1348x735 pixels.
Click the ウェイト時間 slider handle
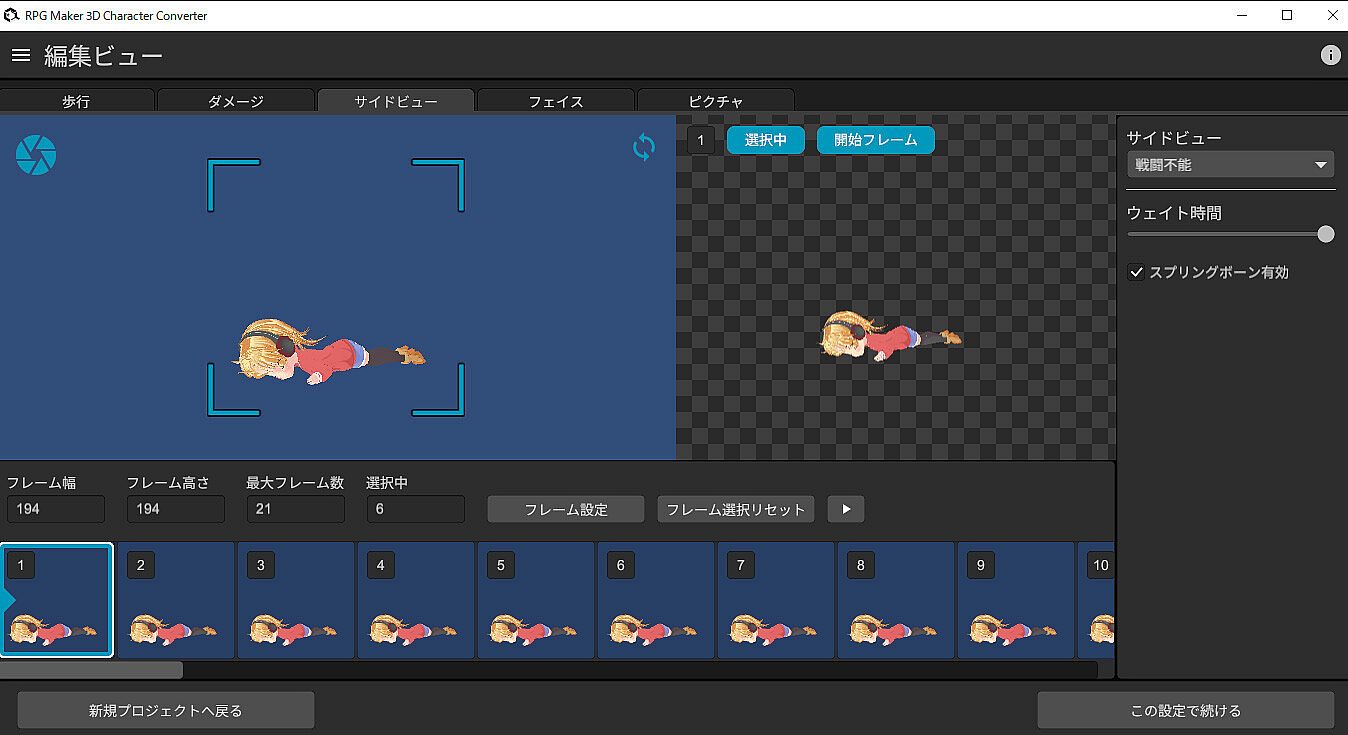[1326, 234]
